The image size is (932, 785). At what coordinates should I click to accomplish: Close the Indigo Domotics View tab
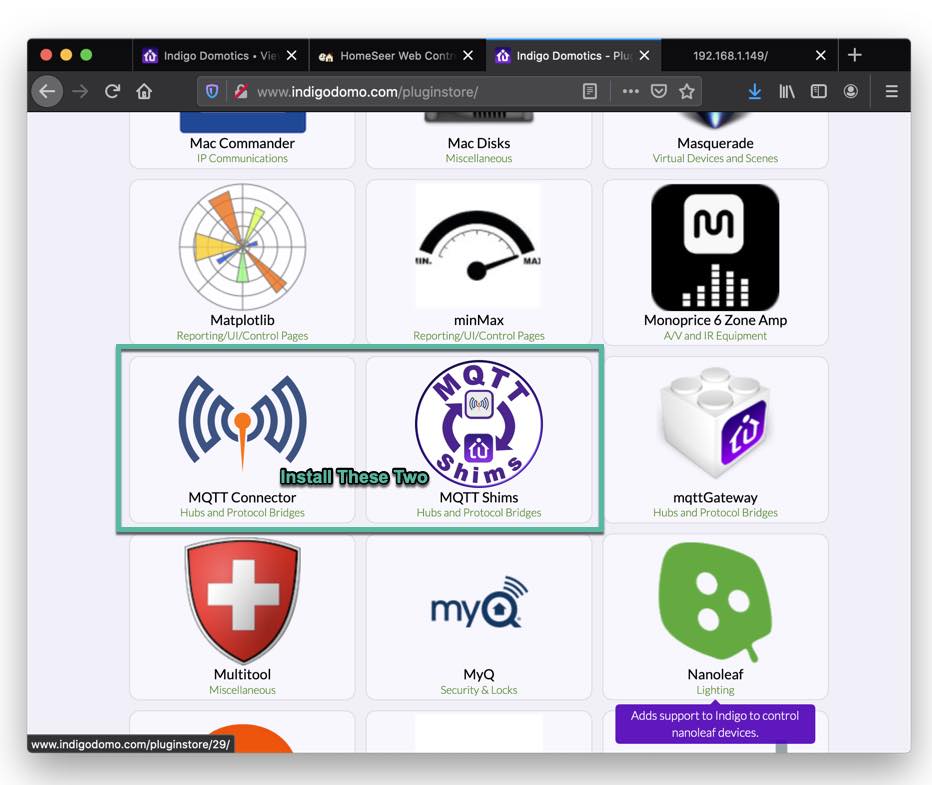[x=291, y=55]
